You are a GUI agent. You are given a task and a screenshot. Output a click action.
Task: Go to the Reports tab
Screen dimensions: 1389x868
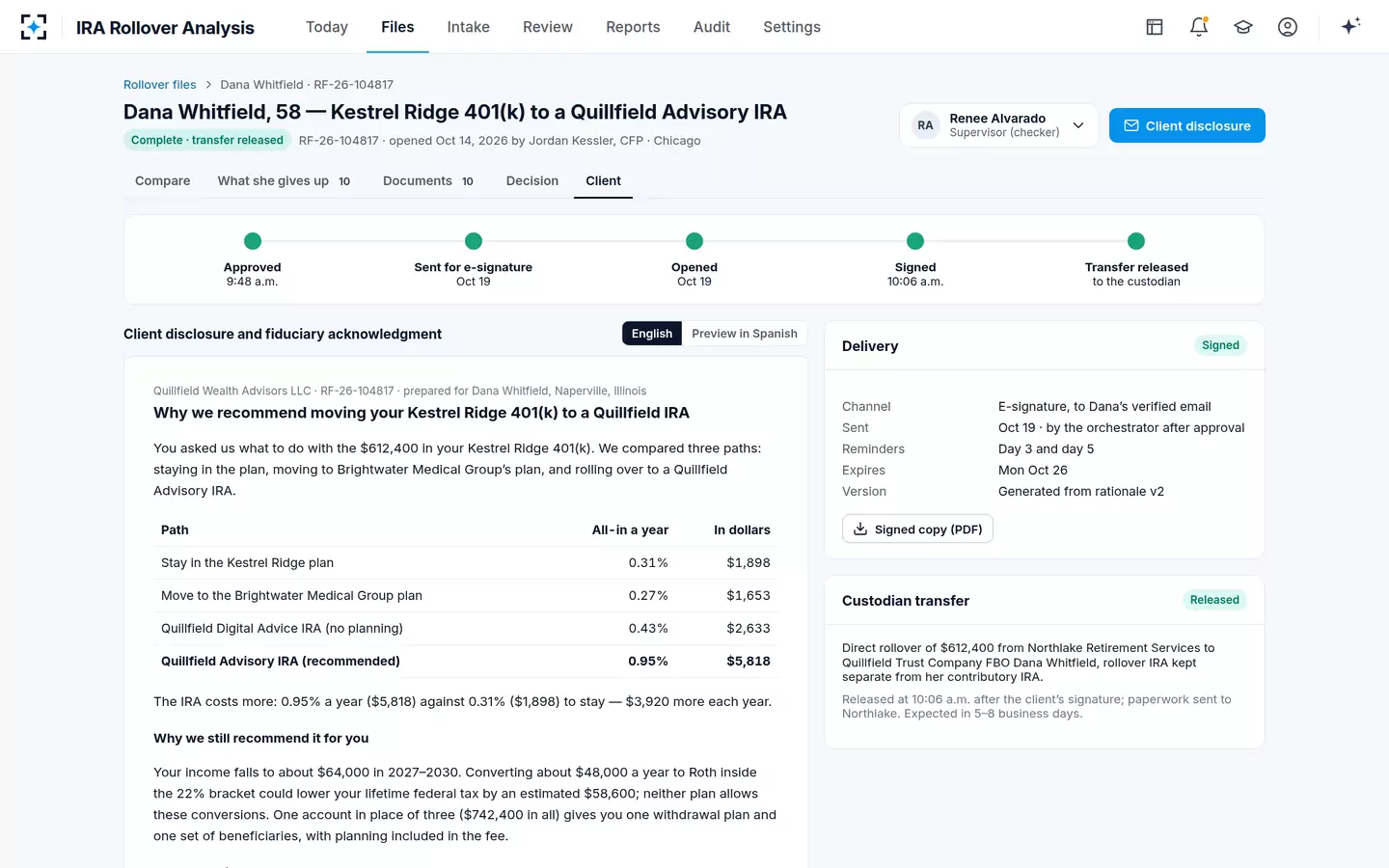point(633,27)
